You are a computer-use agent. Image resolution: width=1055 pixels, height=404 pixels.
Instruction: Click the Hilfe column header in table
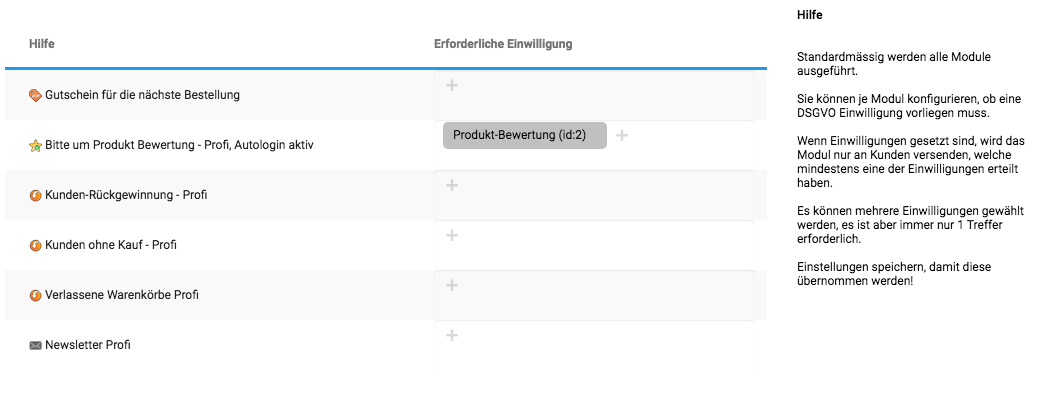pyautogui.click(x=42, y=44)
